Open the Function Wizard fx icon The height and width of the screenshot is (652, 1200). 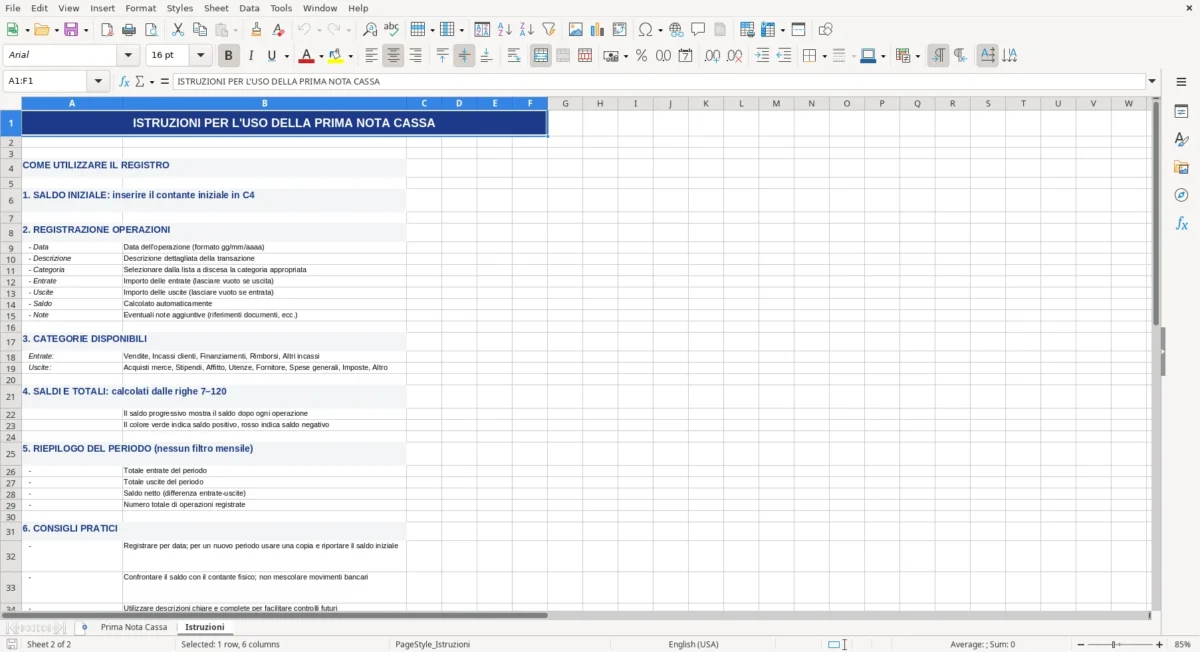124,81
